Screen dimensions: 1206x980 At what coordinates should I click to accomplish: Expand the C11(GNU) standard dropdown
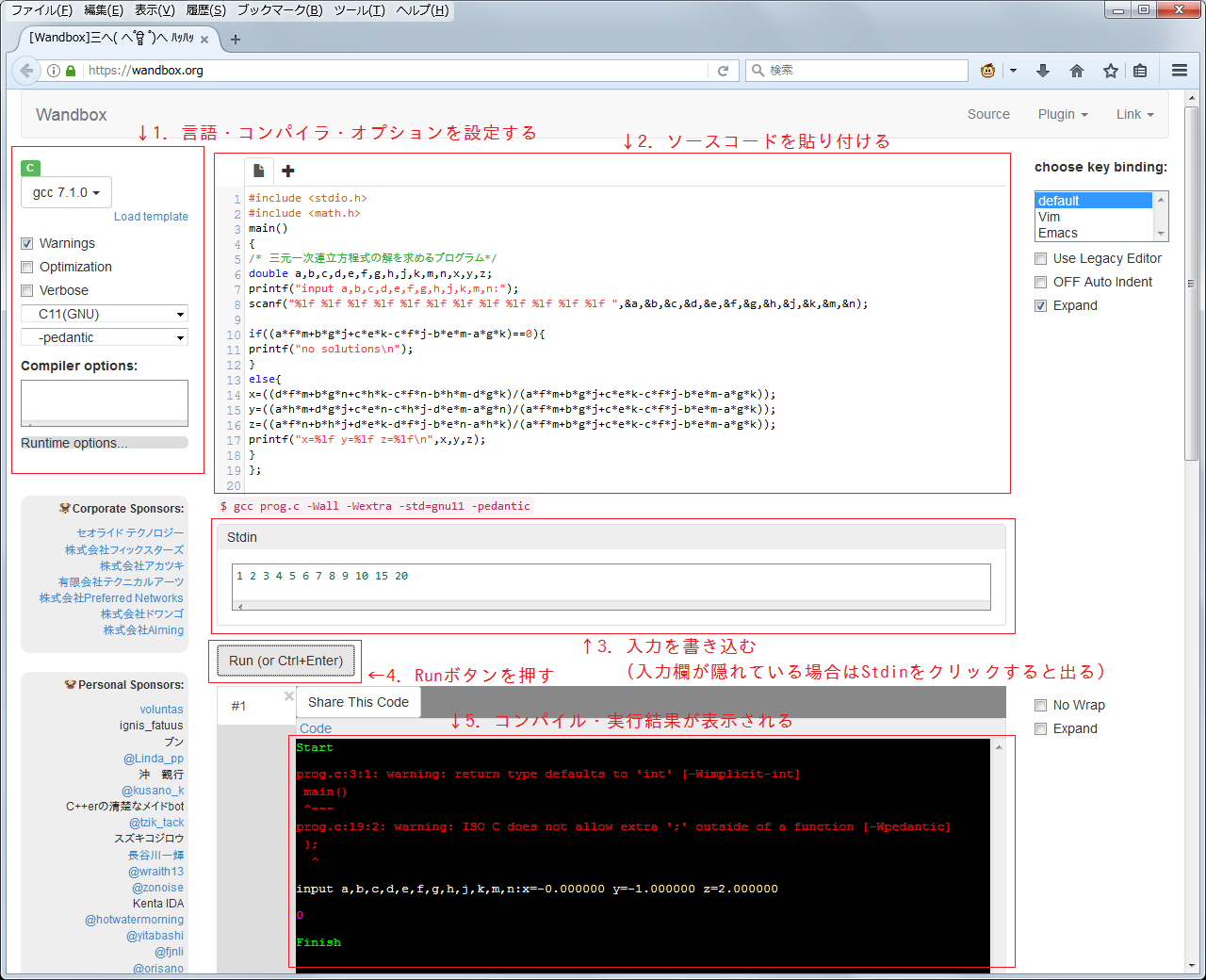point(105,314)
